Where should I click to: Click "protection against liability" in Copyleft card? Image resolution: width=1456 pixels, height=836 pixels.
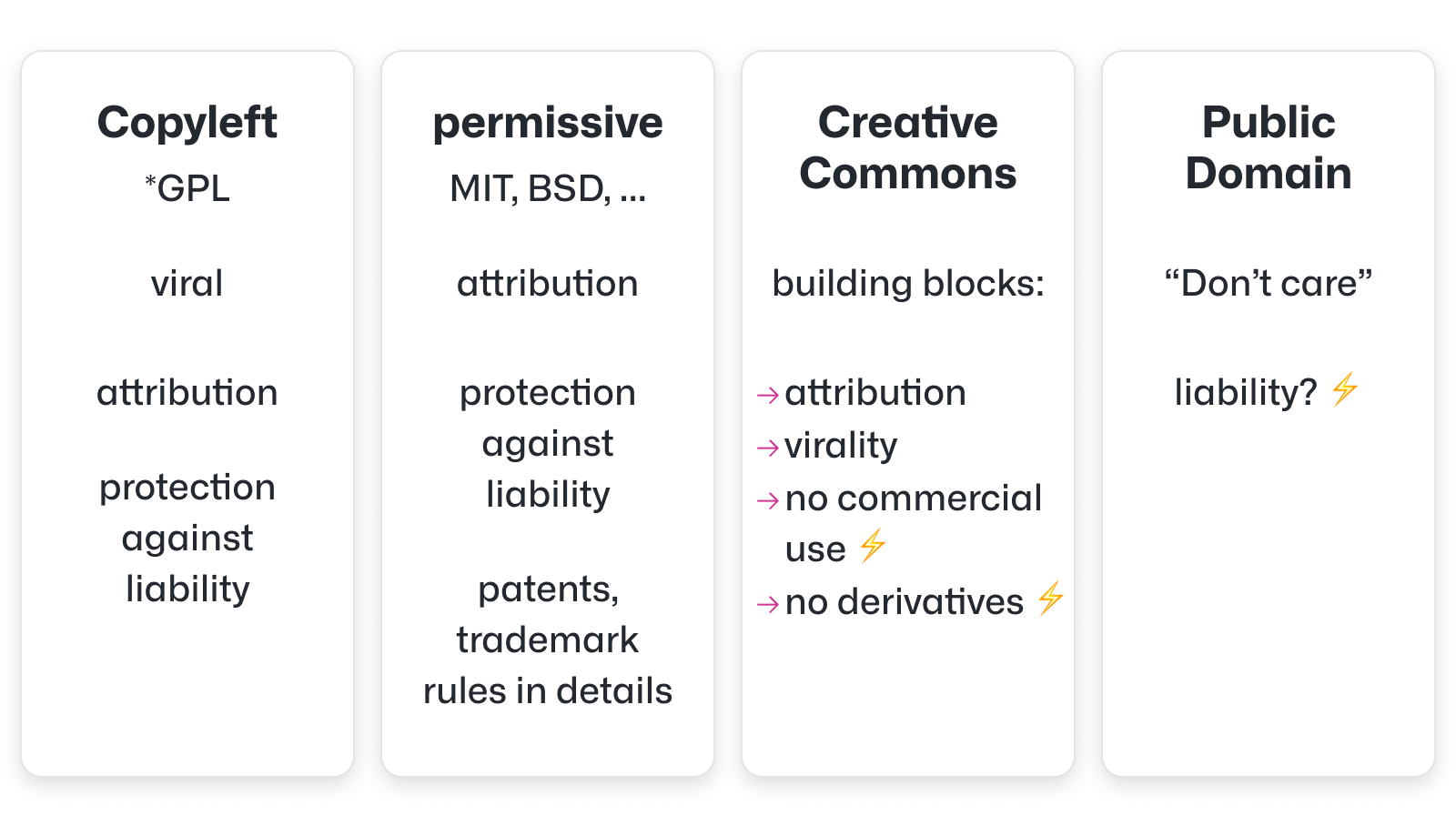click(187, 538)
